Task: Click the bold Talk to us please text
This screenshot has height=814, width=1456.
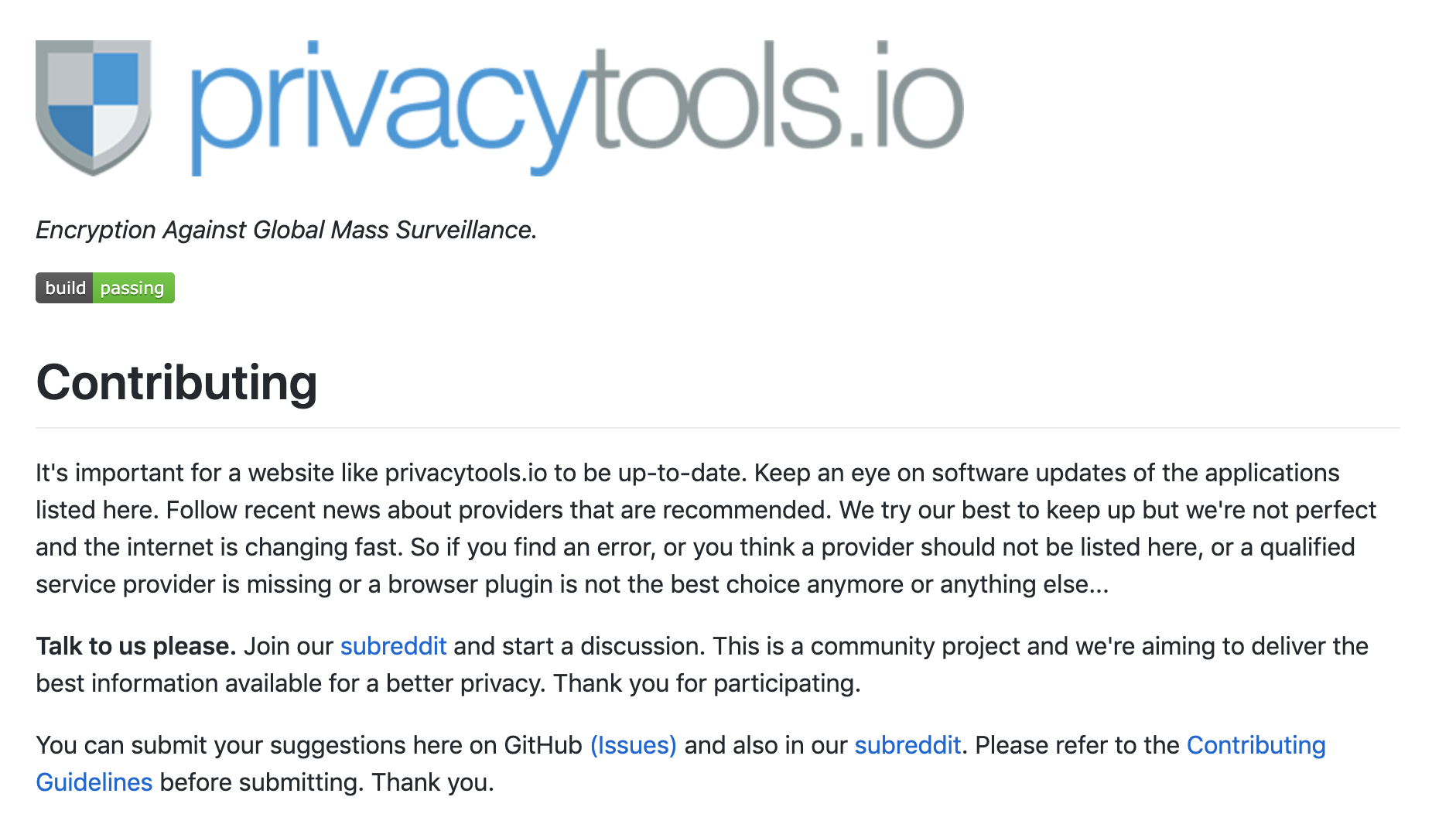Action: 136,646
